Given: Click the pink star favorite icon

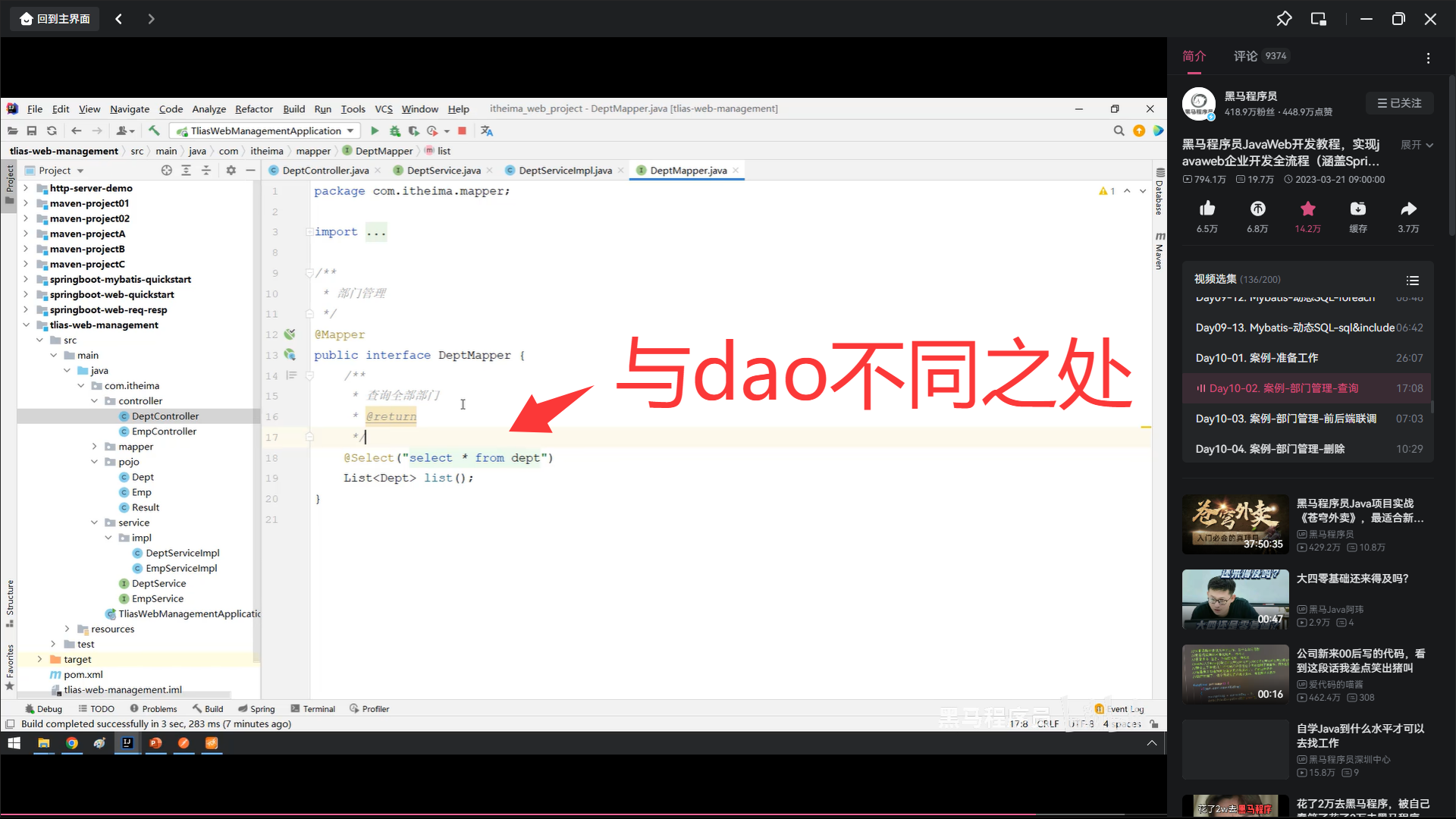Looking at the screenshot, I should (x=1307, y=209).
